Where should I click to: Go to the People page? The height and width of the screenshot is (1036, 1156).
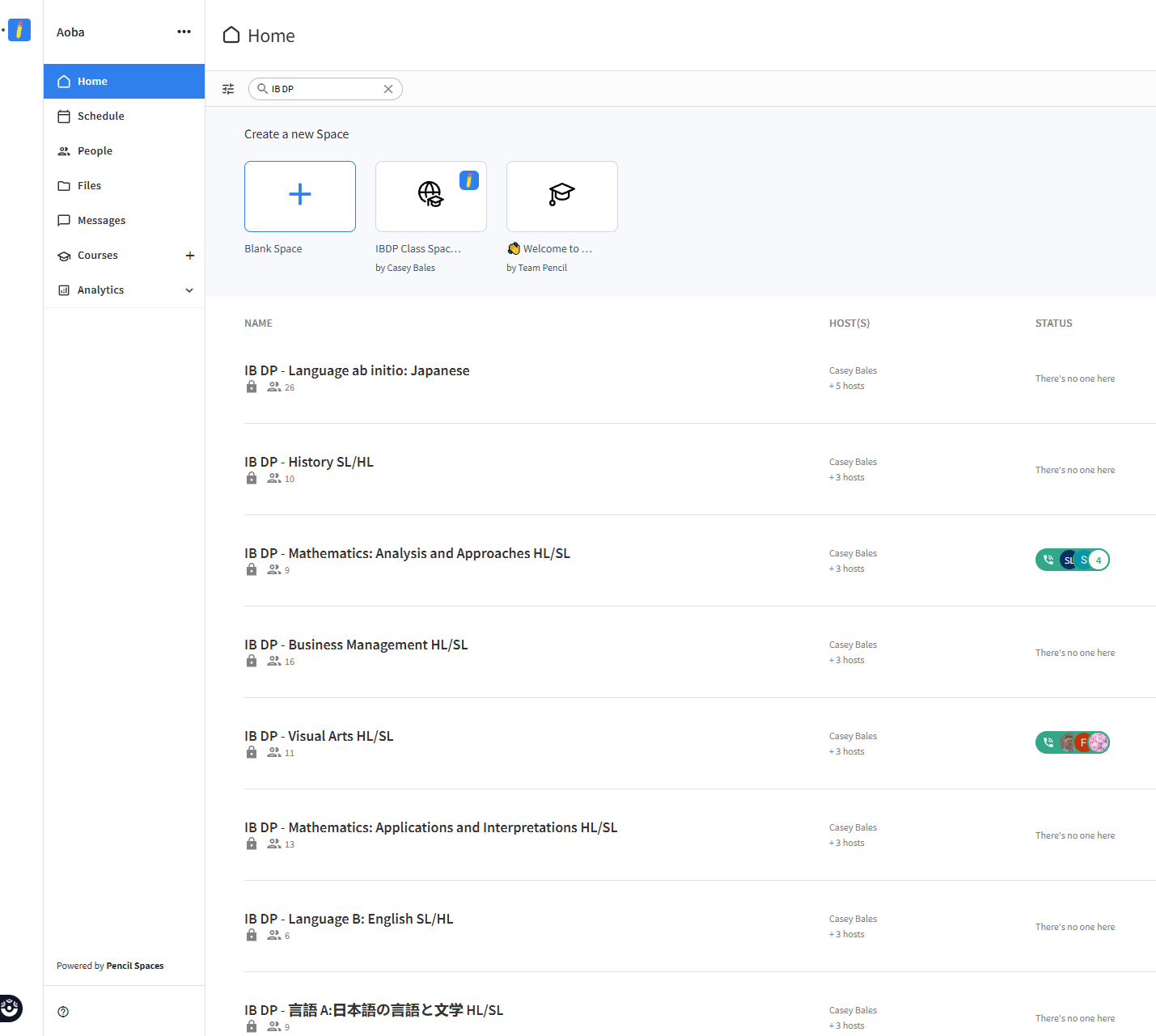pyautogui.click(x=95, y=151)
